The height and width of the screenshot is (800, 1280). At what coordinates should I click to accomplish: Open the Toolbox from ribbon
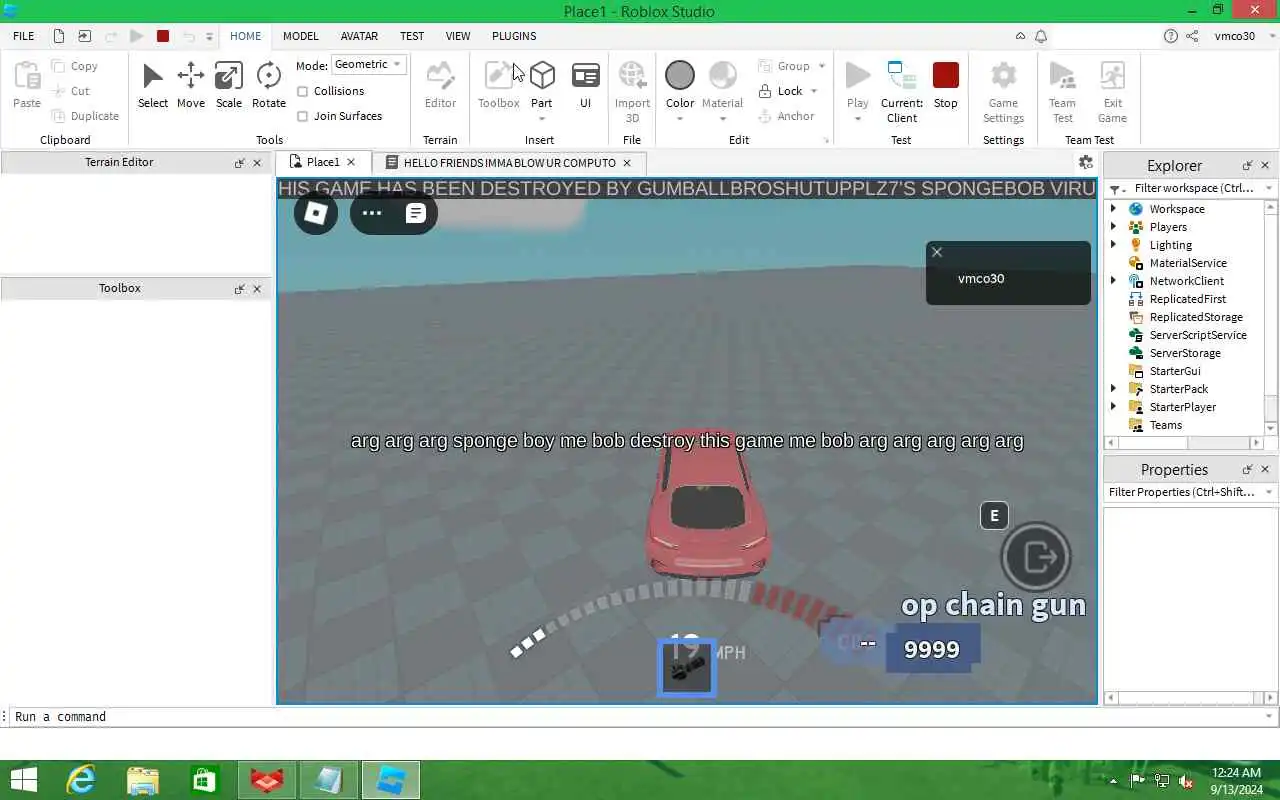pos(498,85)
